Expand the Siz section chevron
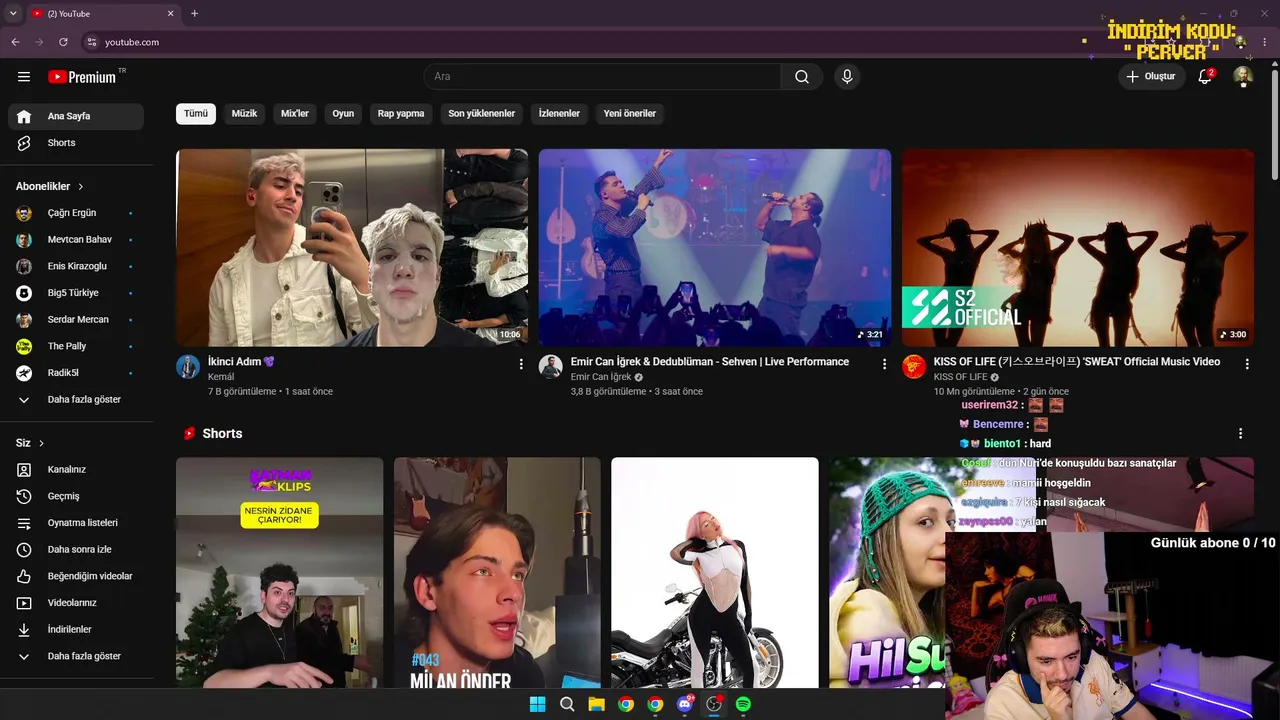This screenshot has width=1280, height=720. tap(41, 443)
